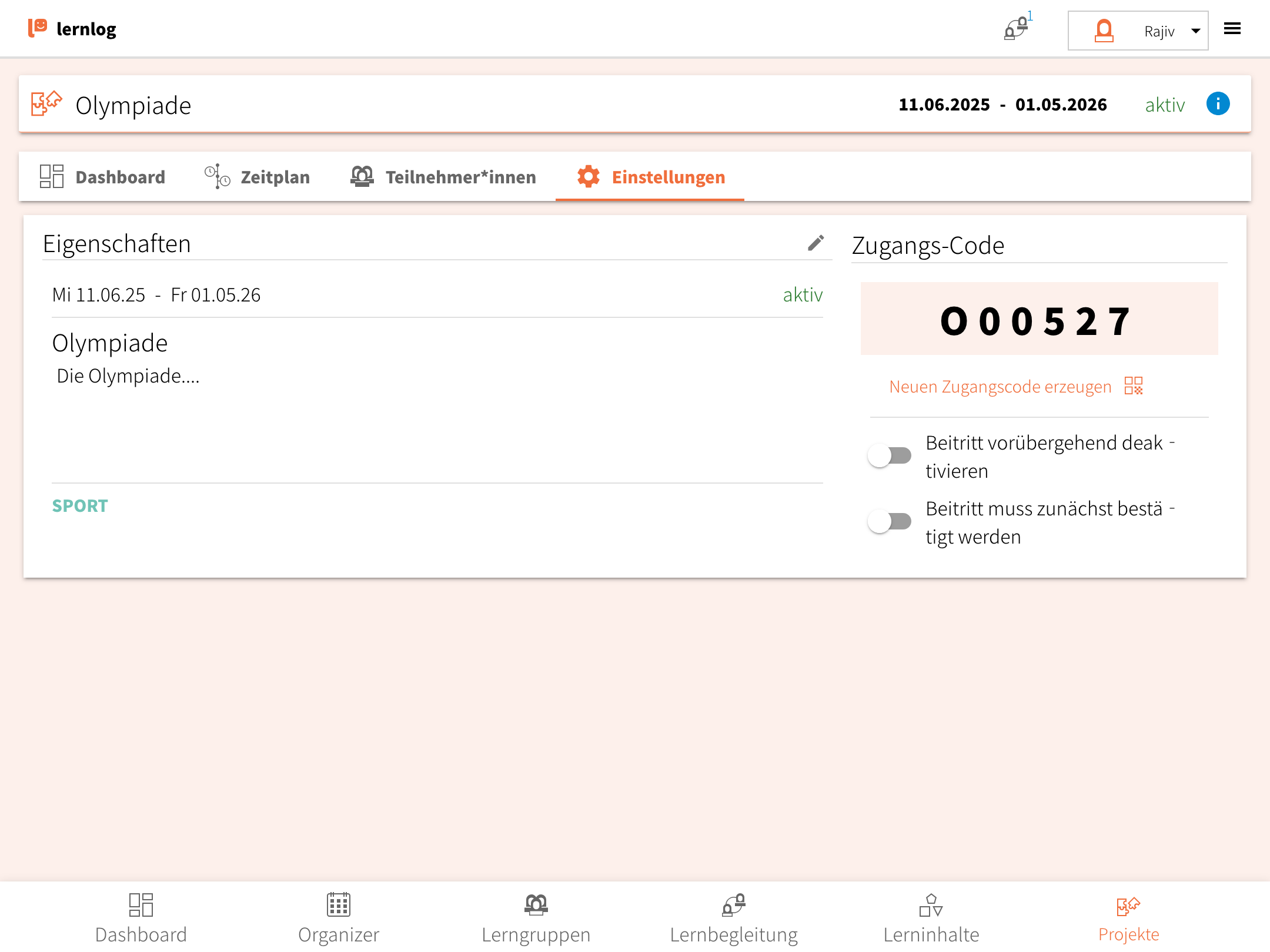The height and width of the screenshot is (952, 1270).
Task: Open the hamburger menu
Action: click(1232, 29)
